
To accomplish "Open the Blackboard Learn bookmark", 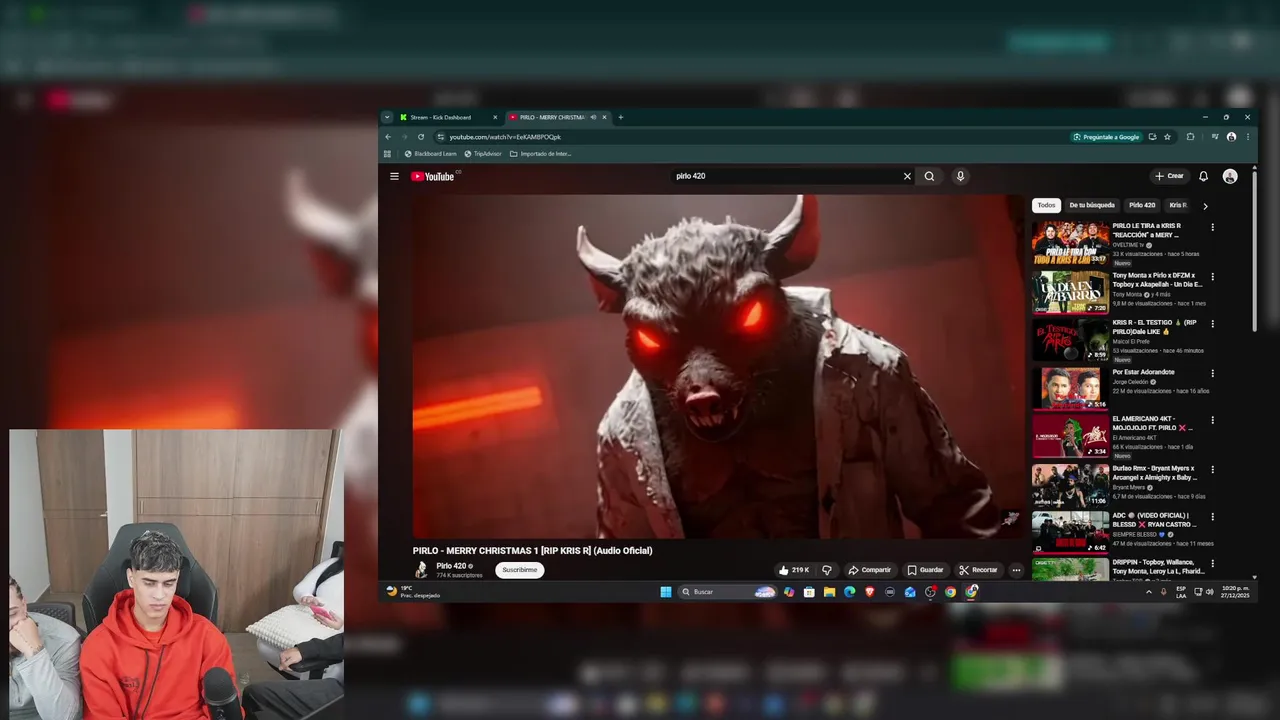I will tap(430, 154).
